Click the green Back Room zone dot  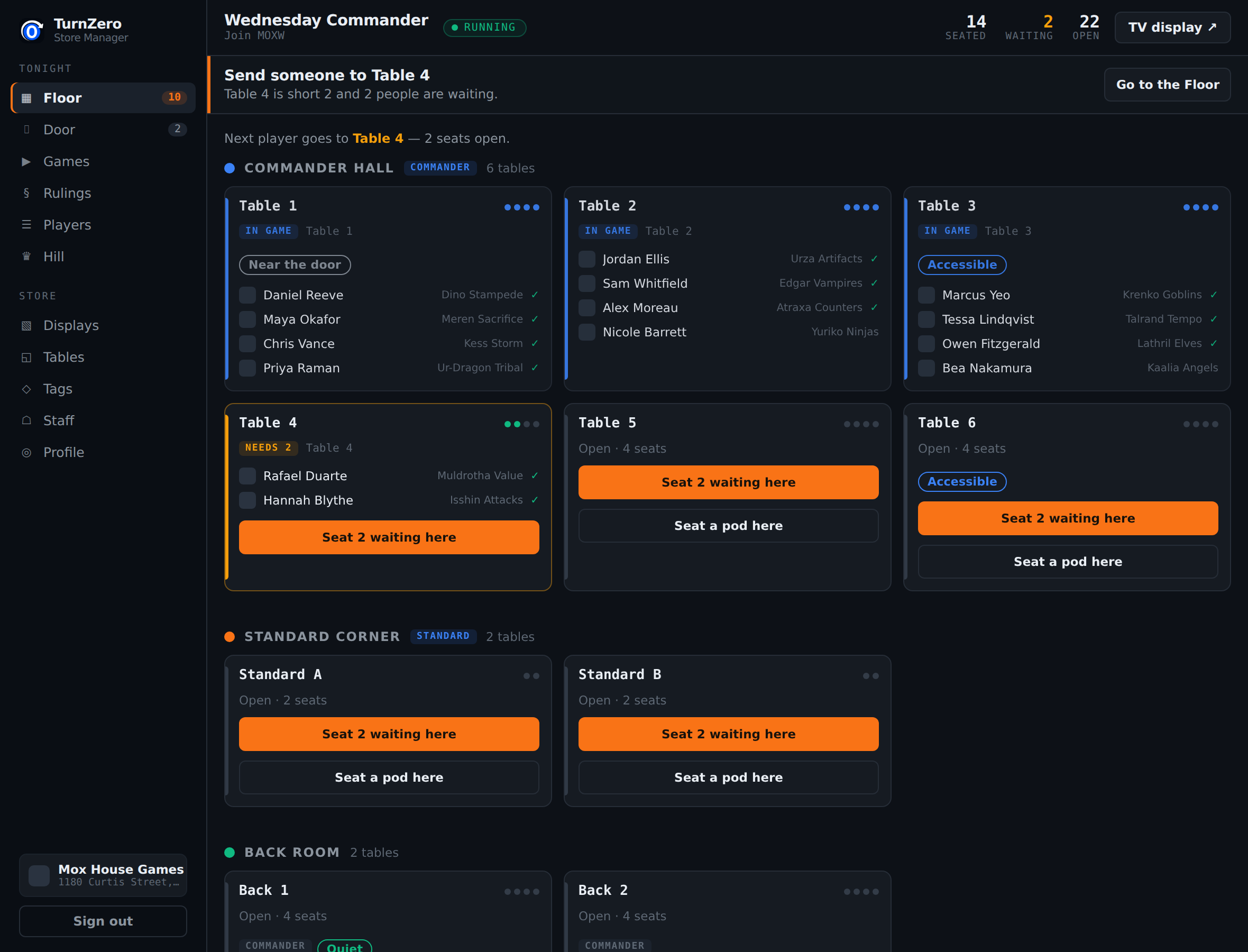coord(230,853)
